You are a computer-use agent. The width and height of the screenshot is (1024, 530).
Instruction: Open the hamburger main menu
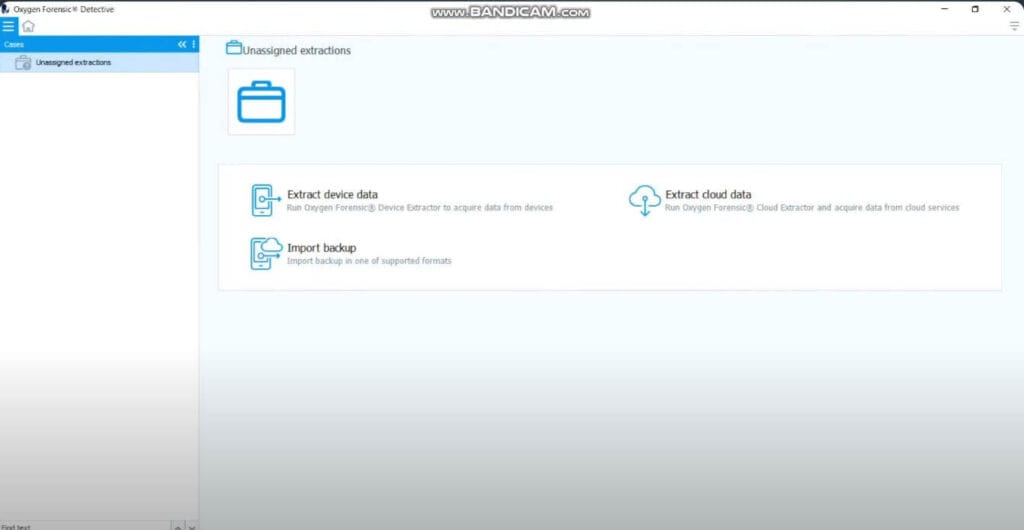(8, 26)
